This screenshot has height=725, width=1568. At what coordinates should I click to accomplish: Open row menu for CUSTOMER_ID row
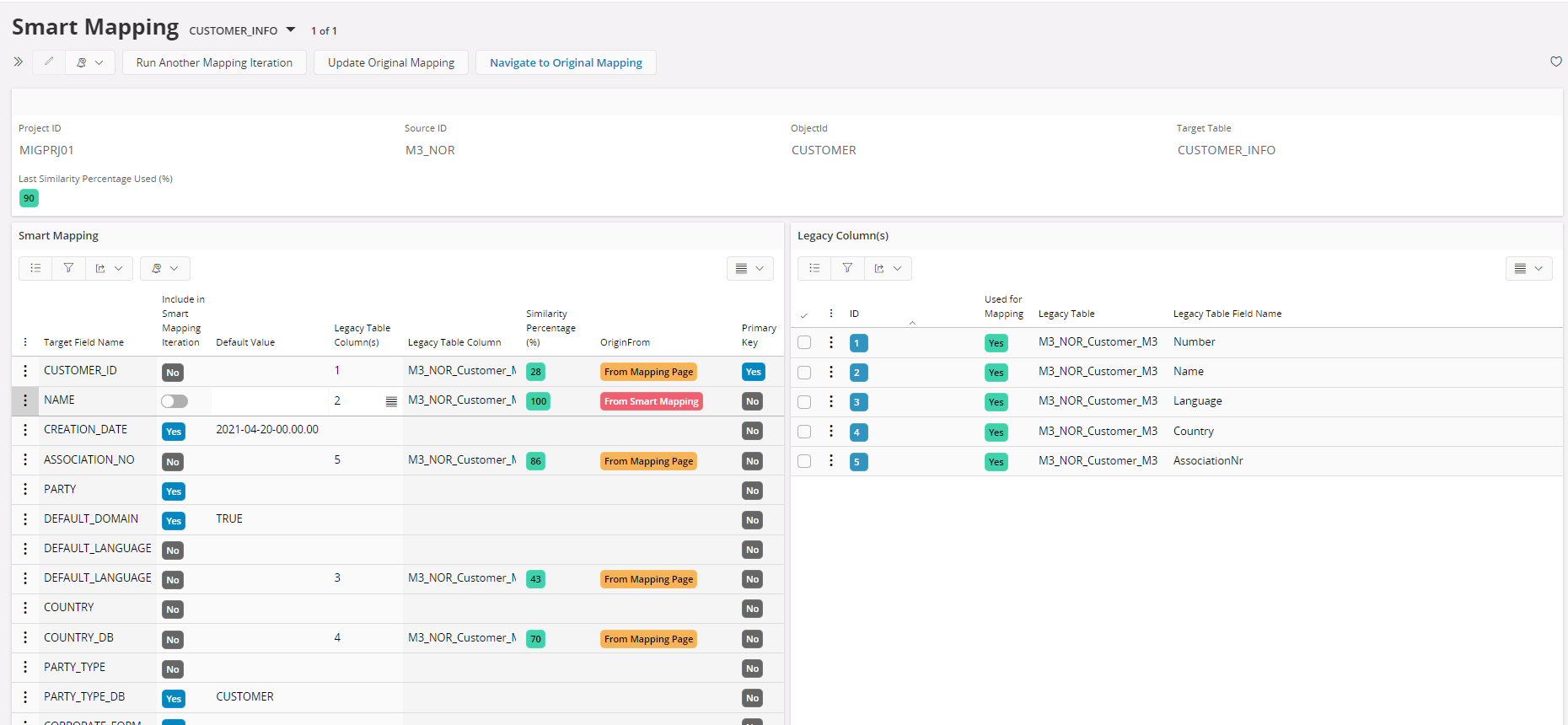tap(25, 371)
